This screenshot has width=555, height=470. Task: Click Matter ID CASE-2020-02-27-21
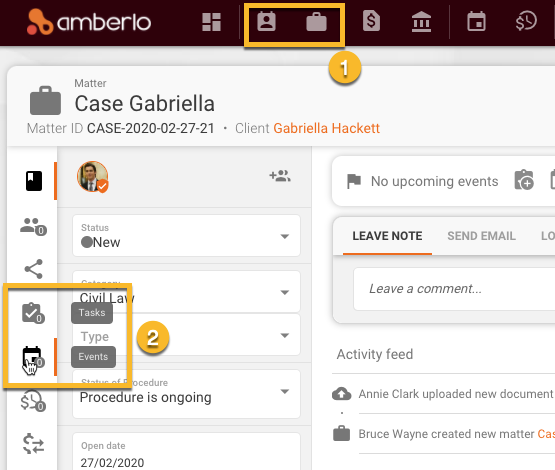(x=121, y=128)
